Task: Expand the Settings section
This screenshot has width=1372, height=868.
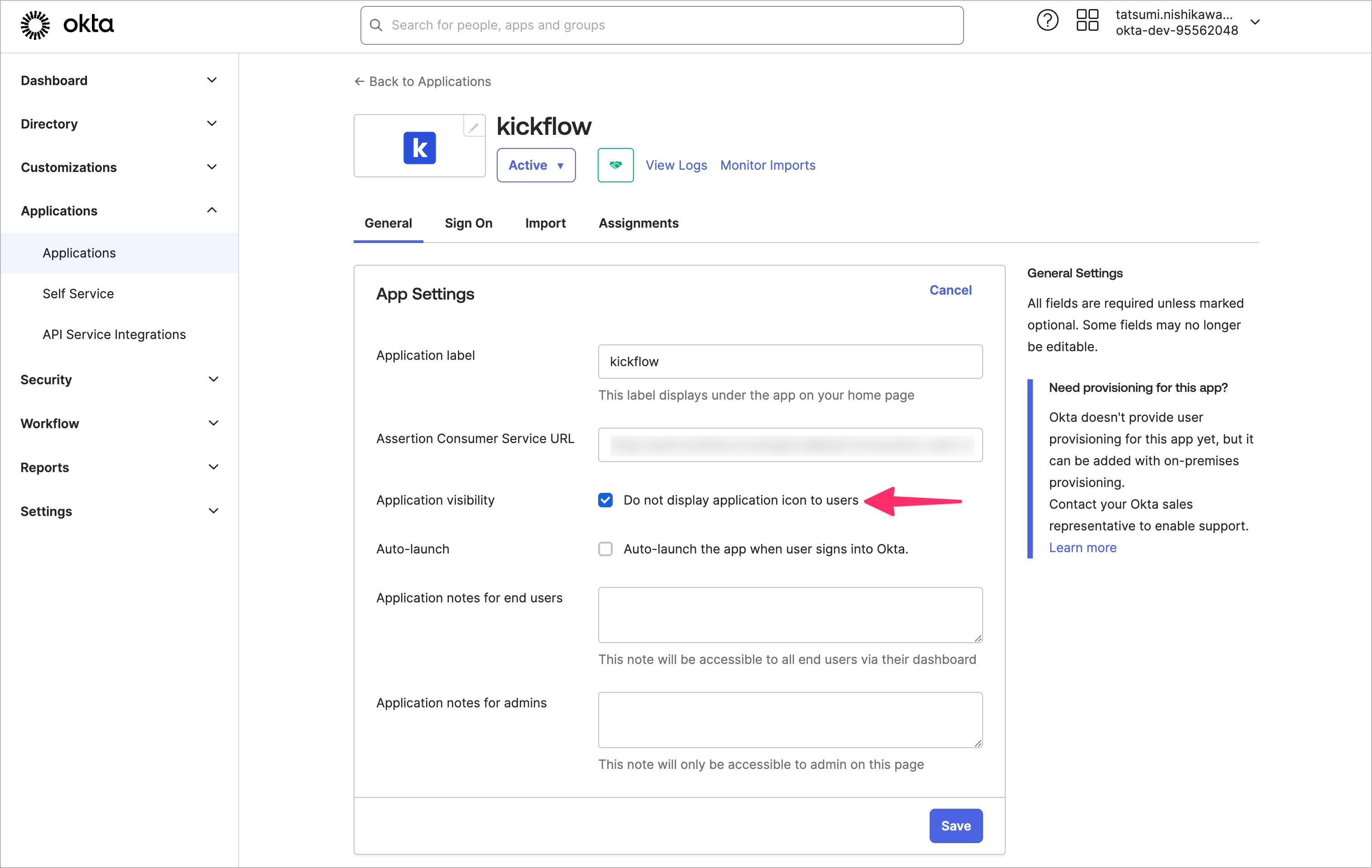Action: [x=119, y=511]
